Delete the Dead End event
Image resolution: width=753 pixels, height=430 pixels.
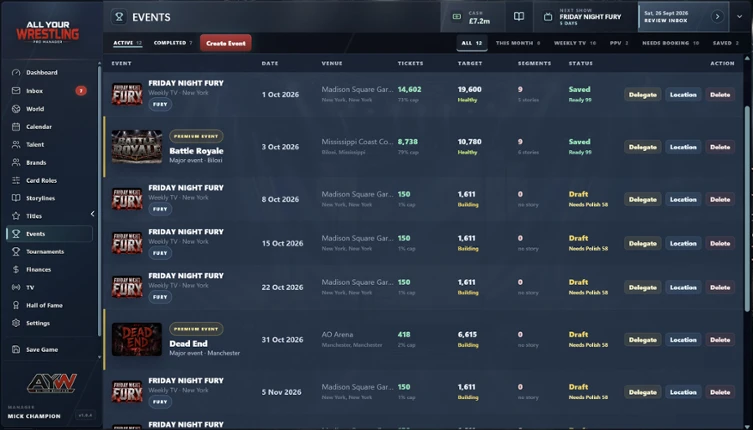click(x=720, y=340)
